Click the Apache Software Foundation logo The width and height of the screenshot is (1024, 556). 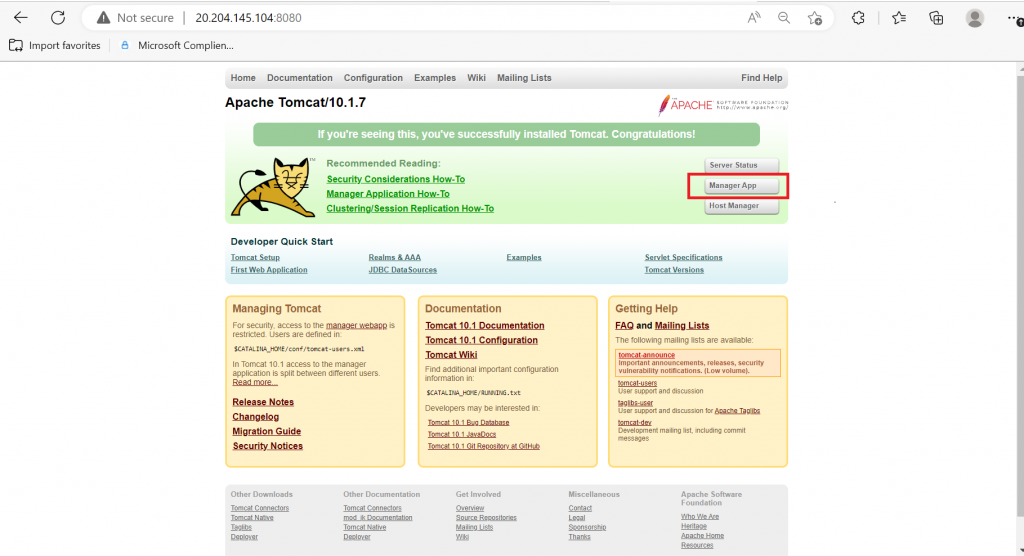point(722,105)
